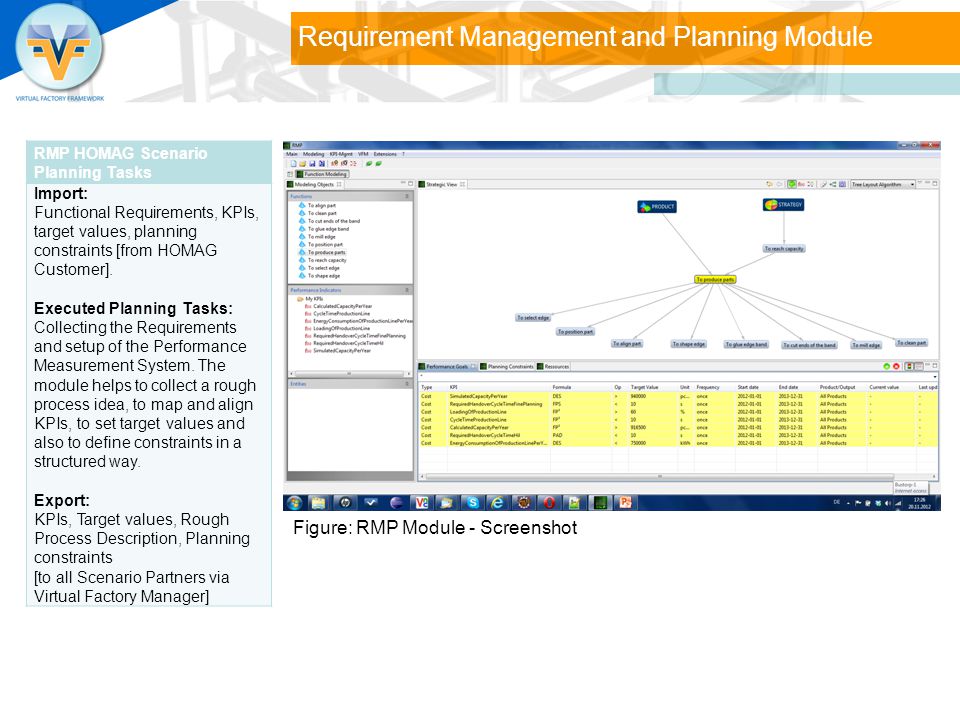Image resolution: width=960 pixels, height=720 pixels.
Task: Click the fit-to-screen icon in Strategic View toolbar
Action: click(811, 184)
